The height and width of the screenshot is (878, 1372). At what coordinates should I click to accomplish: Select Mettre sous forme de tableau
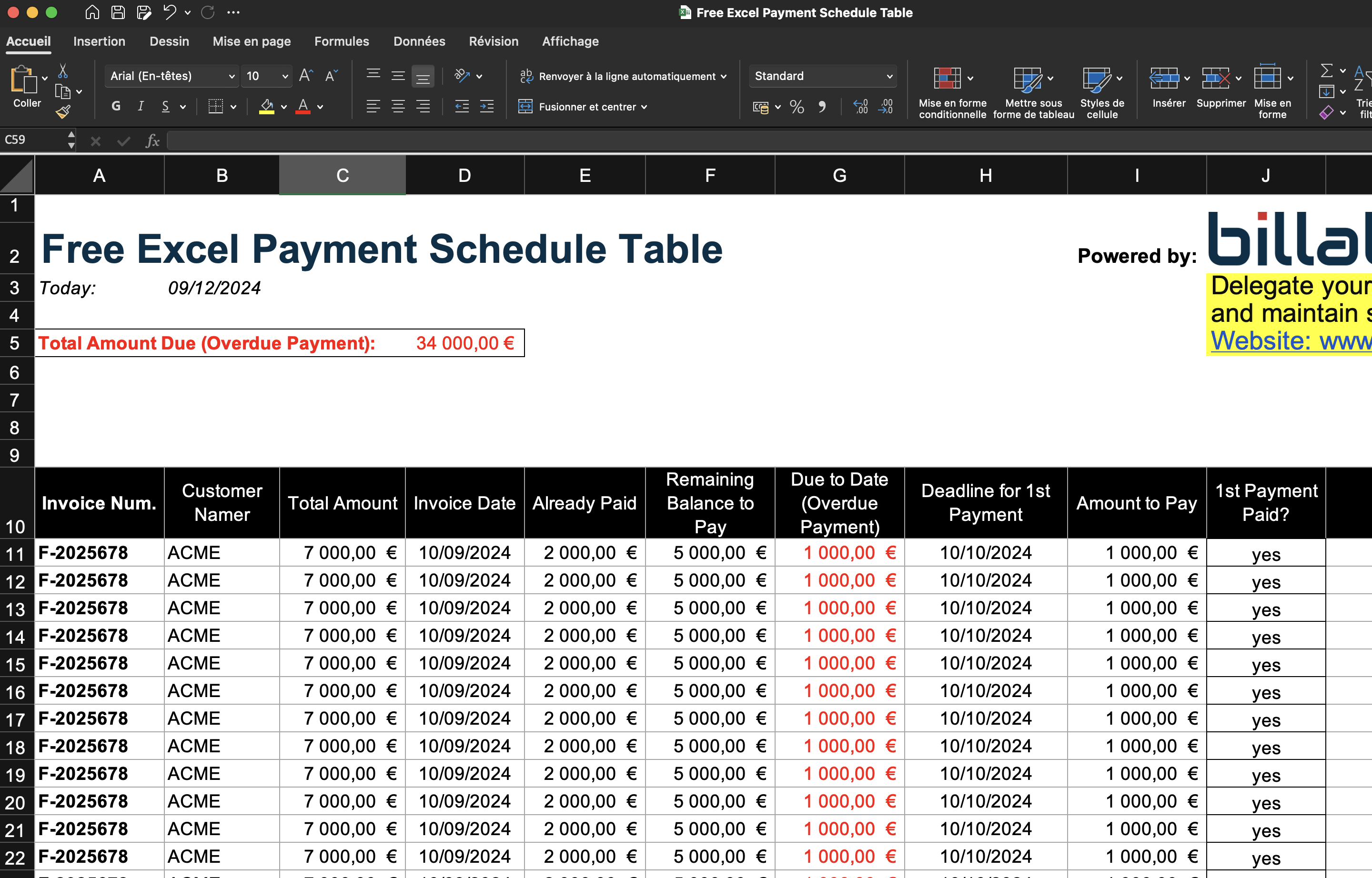1032,91
